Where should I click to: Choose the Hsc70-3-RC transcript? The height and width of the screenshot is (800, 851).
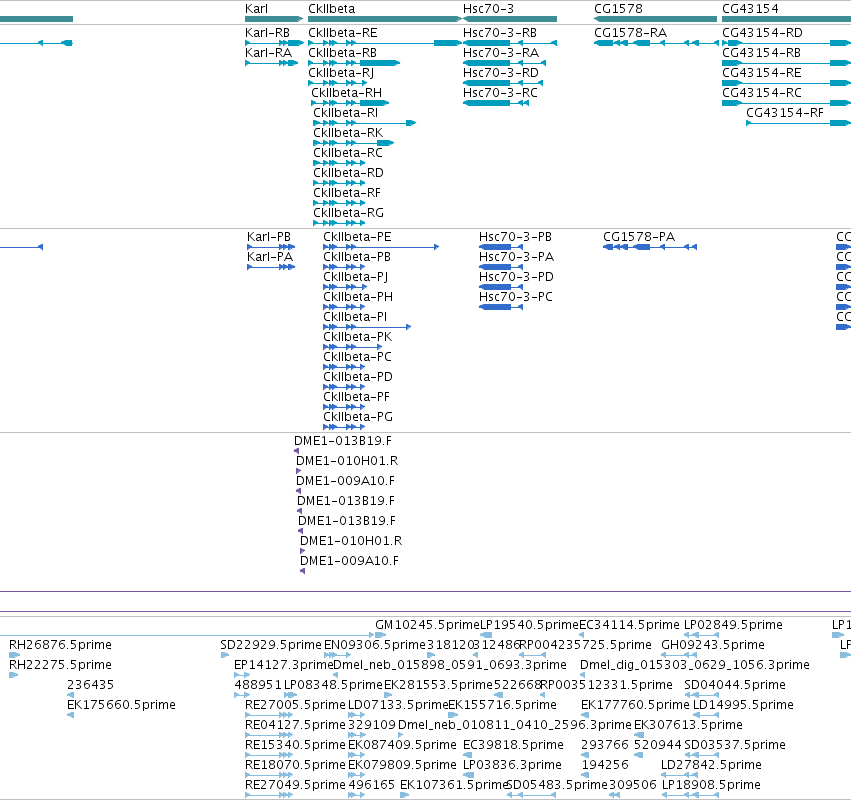(500, 93)
